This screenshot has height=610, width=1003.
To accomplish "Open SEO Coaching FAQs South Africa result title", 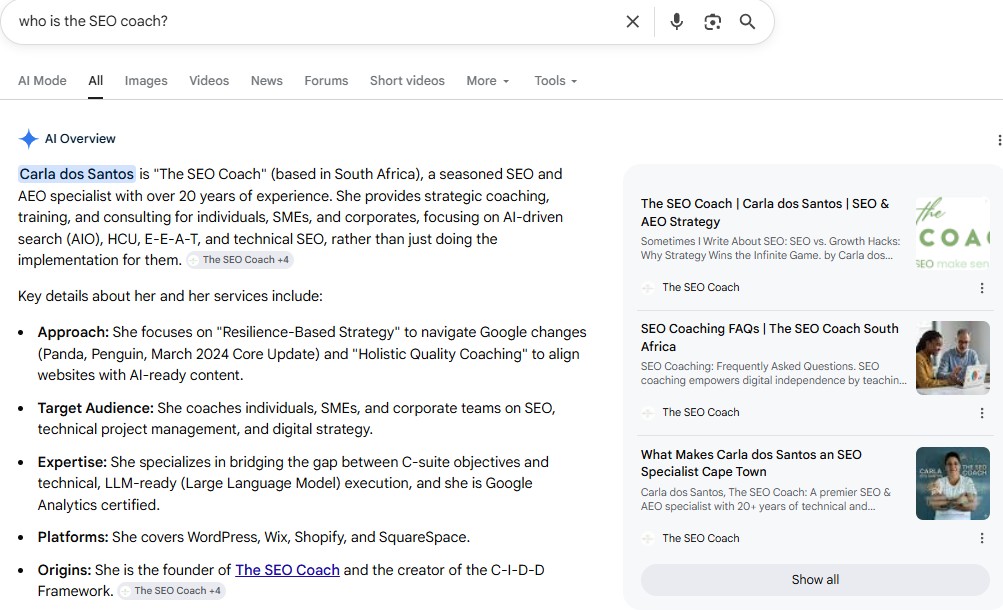I will [770, 337].
